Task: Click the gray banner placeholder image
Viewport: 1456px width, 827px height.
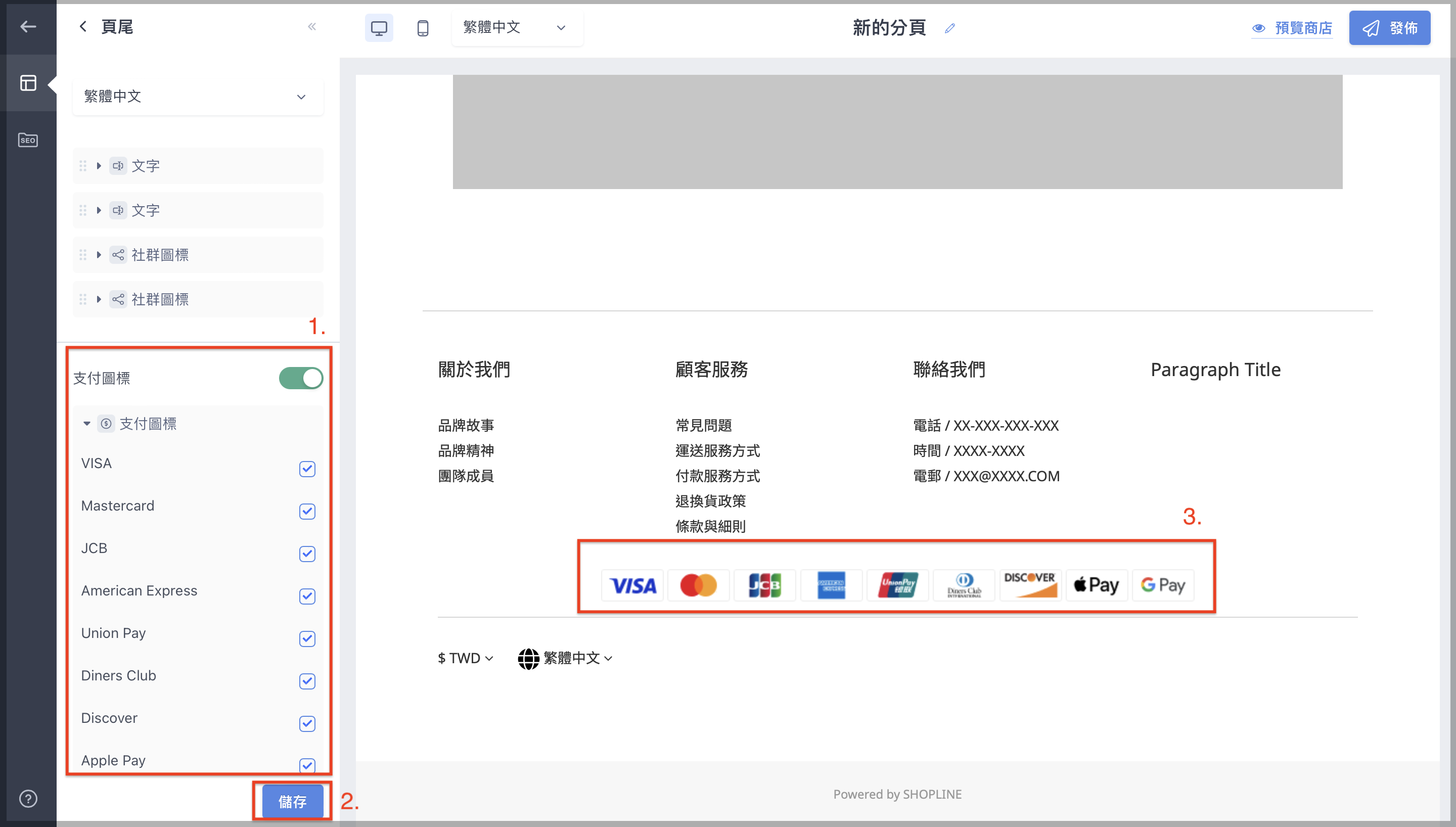Action: (x=897, y=132)
